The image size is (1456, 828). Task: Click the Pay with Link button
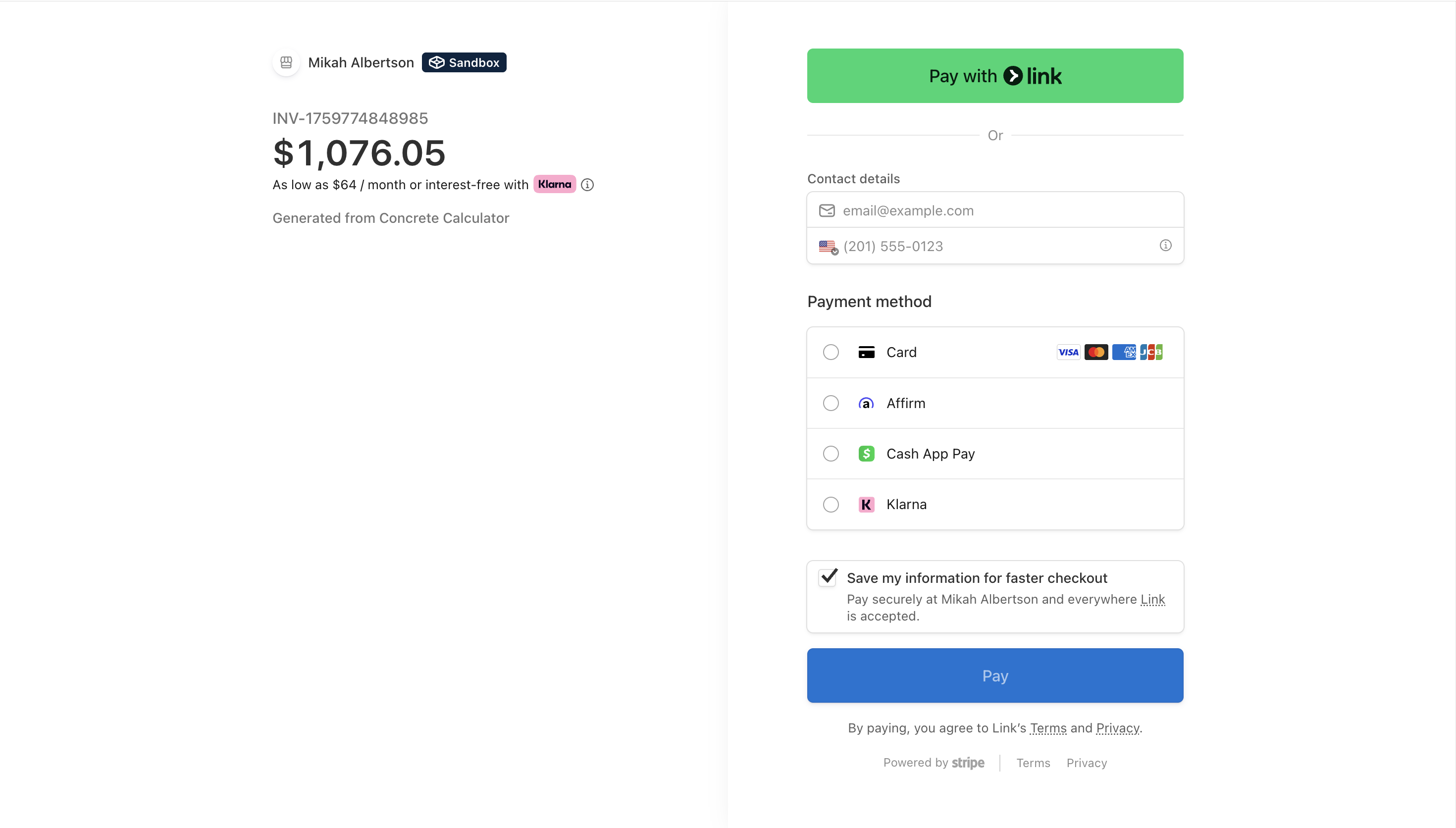(x=994, y=76)
